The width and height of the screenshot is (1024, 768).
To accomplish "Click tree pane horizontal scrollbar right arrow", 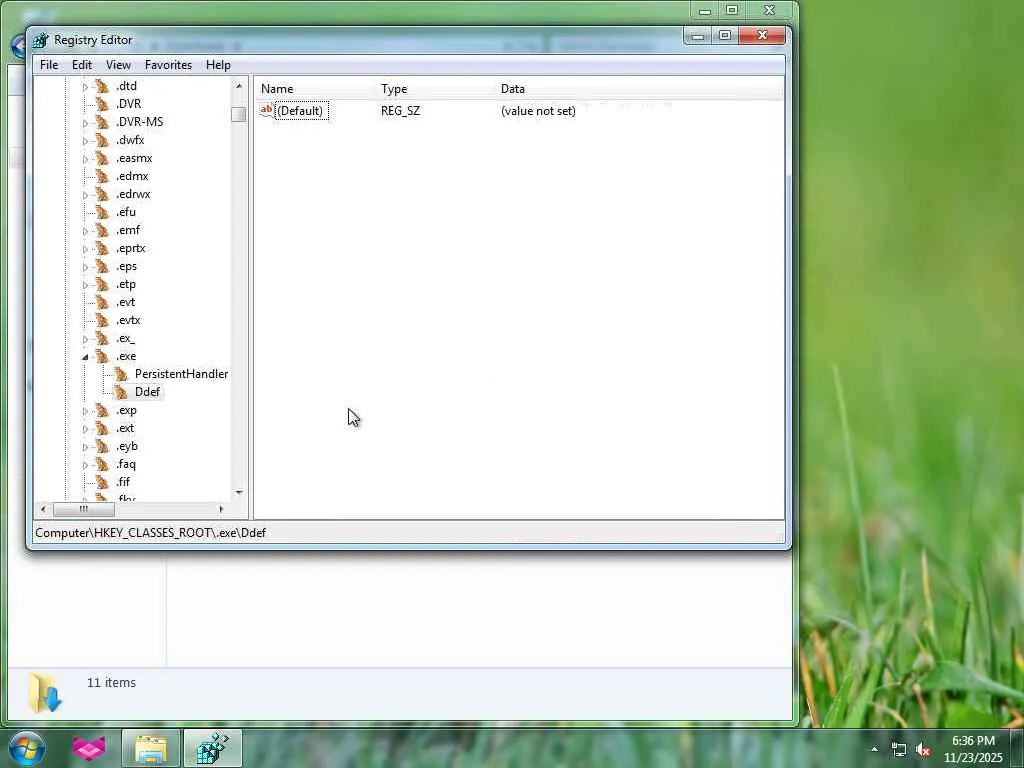I will coord(221,509).
